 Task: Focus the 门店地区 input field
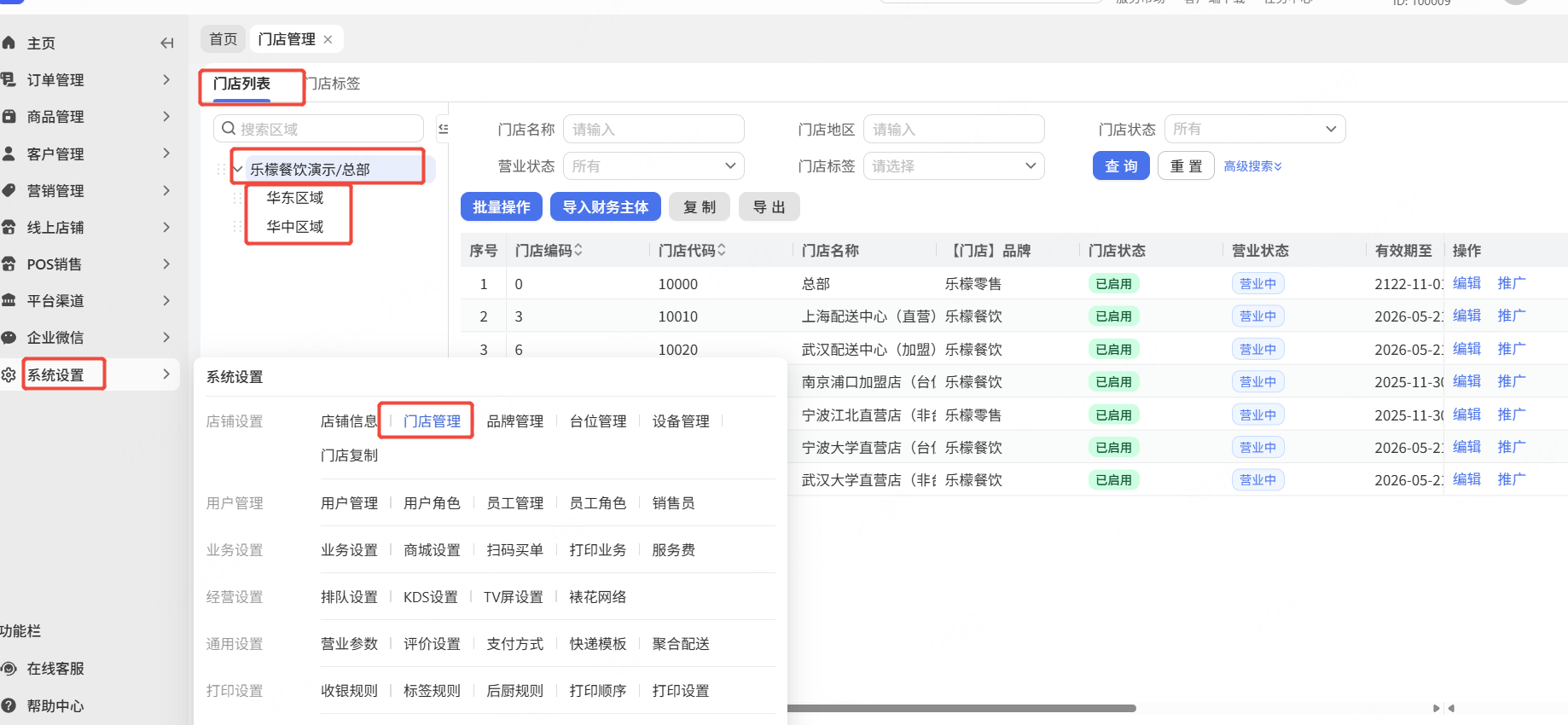pos(954,129)
